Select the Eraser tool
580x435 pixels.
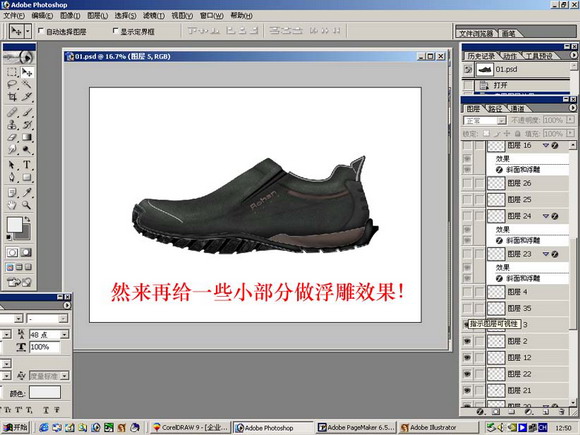12,137
